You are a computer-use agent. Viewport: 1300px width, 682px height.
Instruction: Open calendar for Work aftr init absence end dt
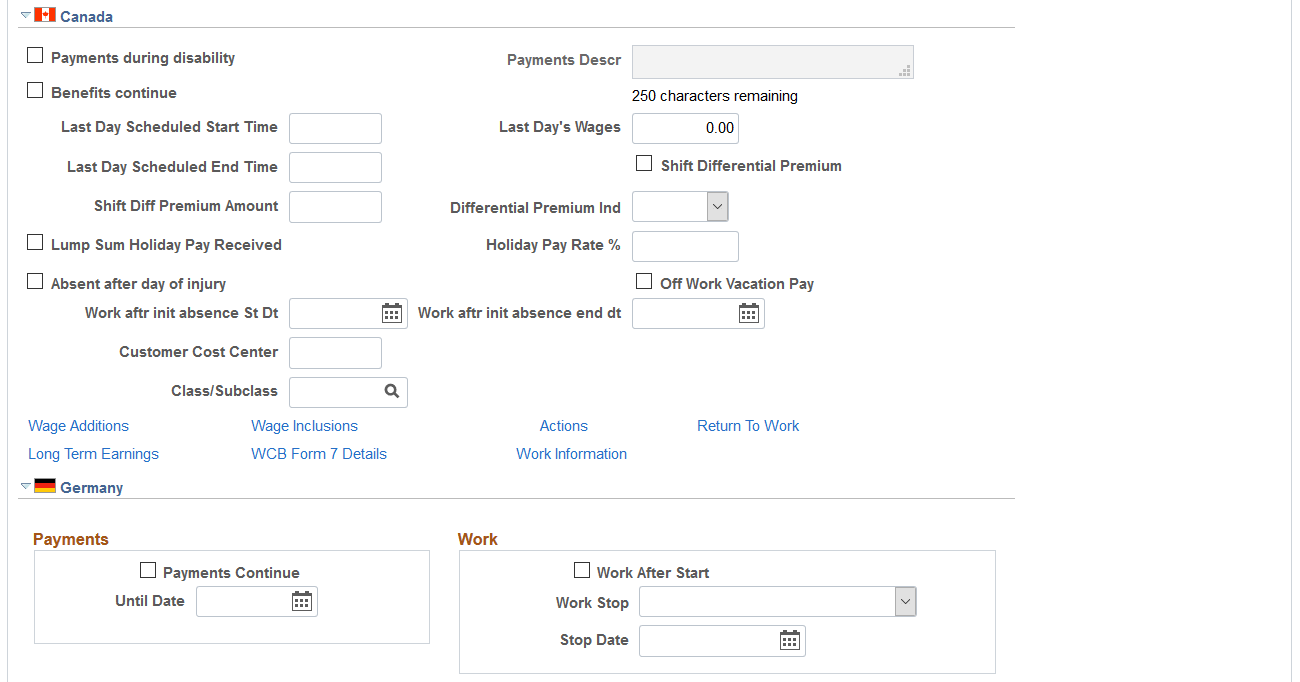[x=749, y=313]
